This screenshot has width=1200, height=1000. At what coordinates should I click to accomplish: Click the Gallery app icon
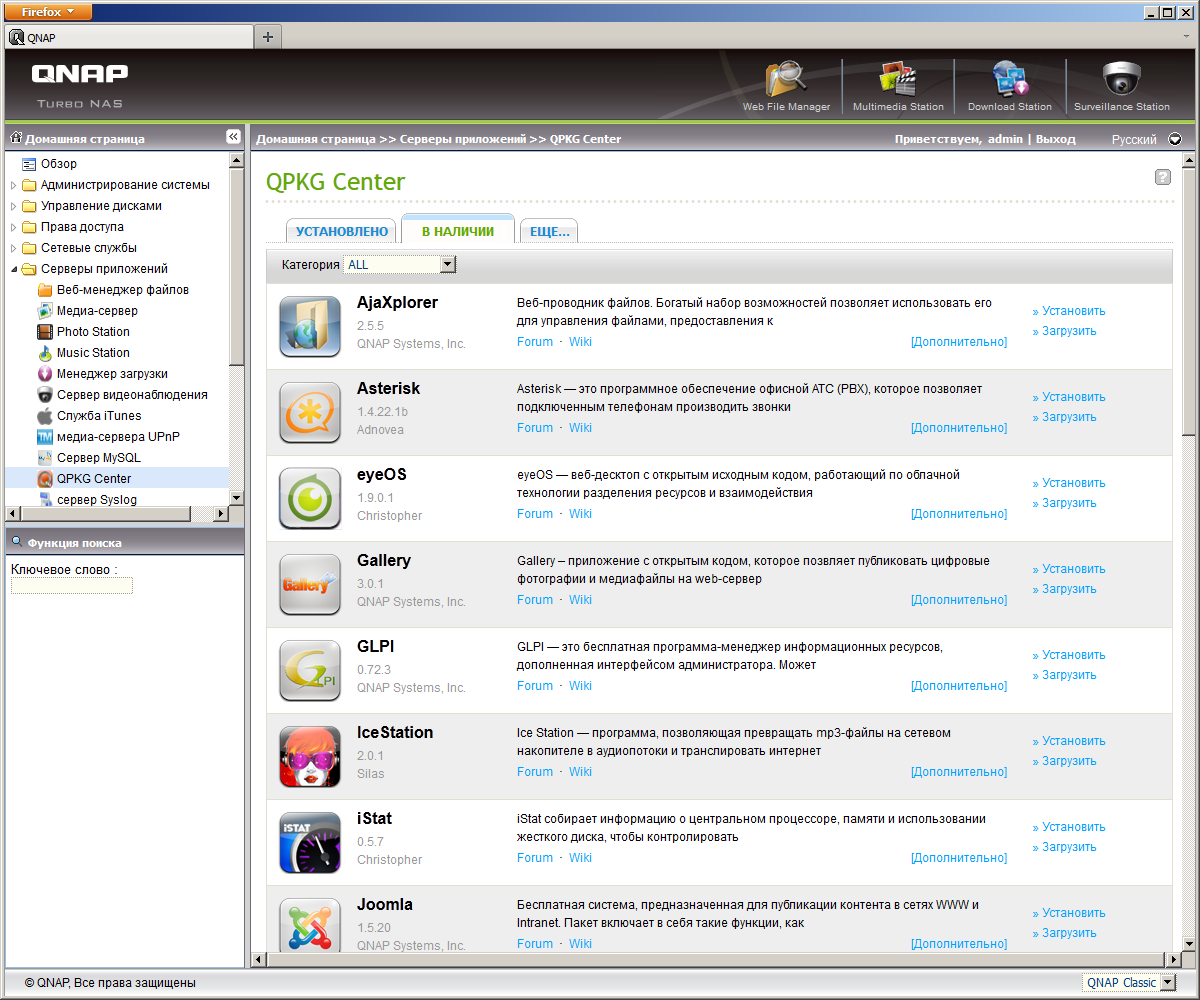click(x=310, y=585)
